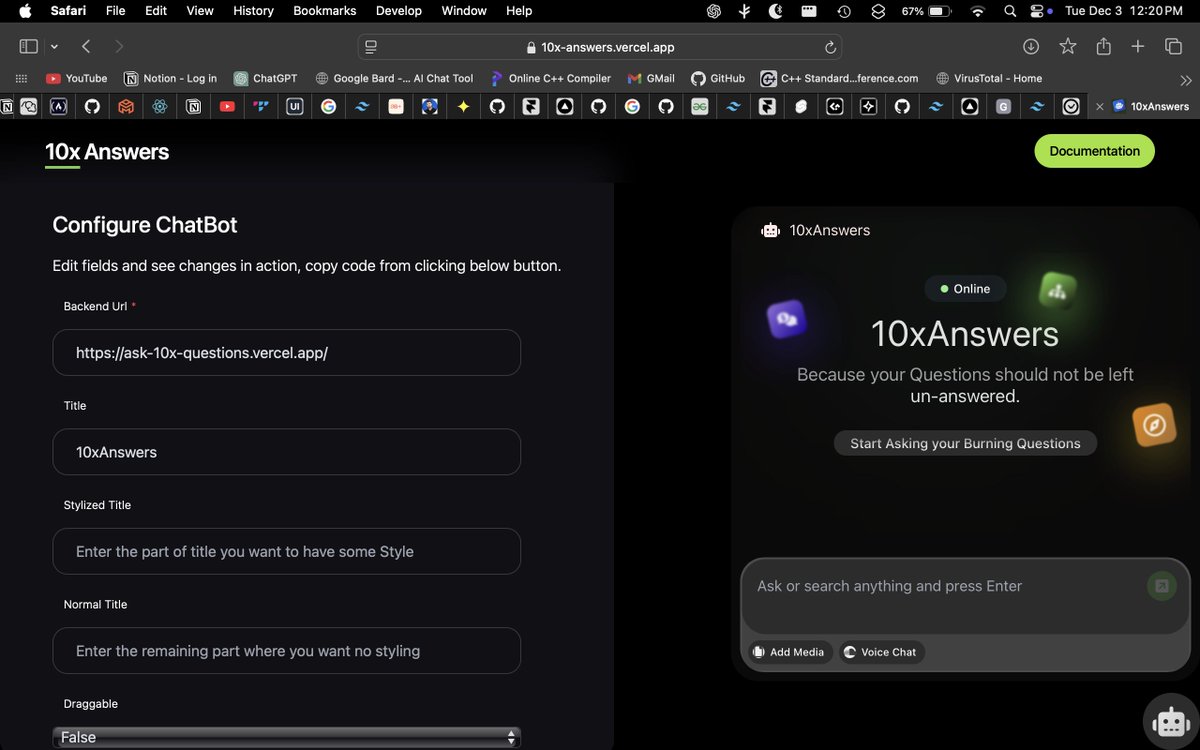The height and width of the screenshot is (750, 1200).
Task: Show Safari downloads
Action: [x=1031, y=47]
